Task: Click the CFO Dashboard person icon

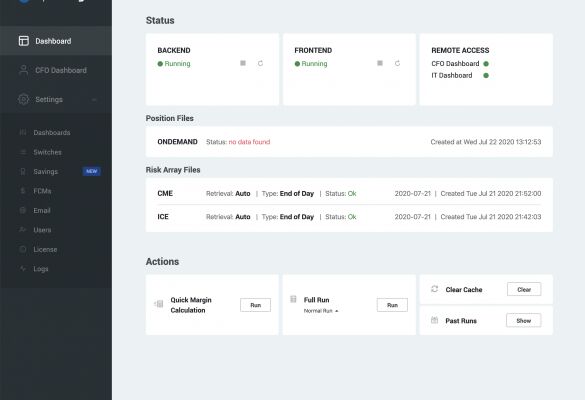Action: point(24,70)
